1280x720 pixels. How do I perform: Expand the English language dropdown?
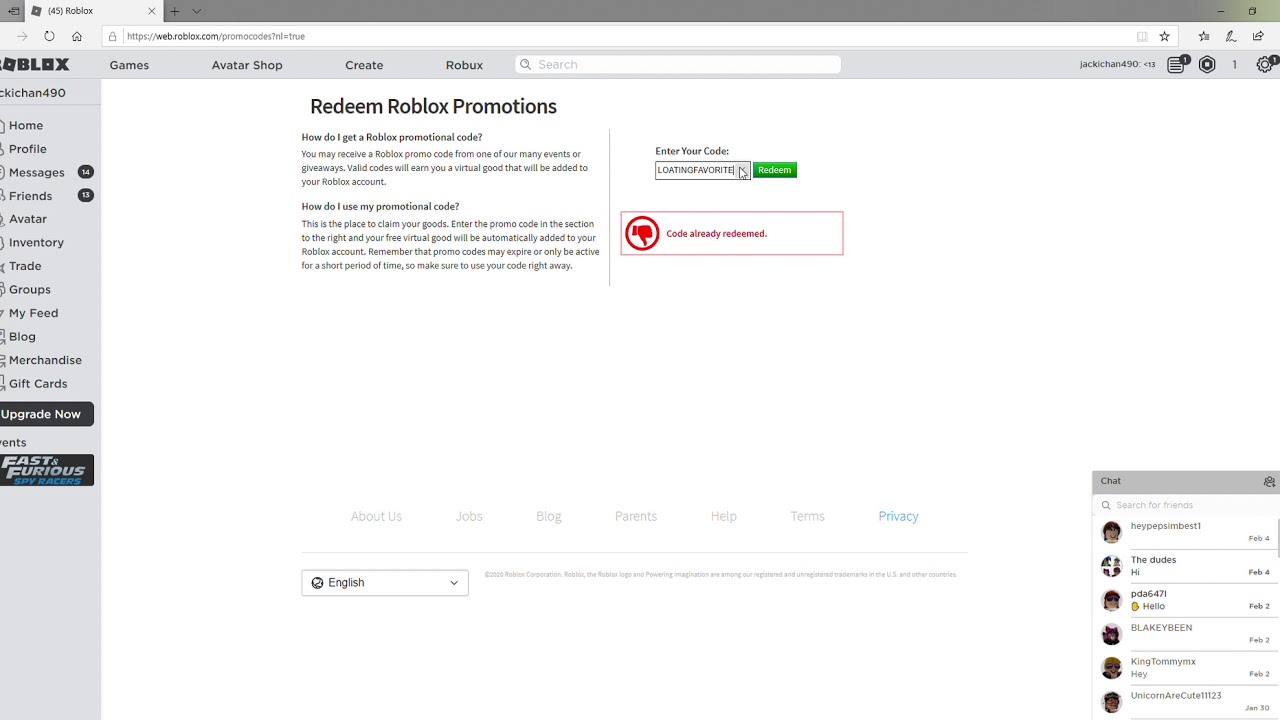pos(385,583)
